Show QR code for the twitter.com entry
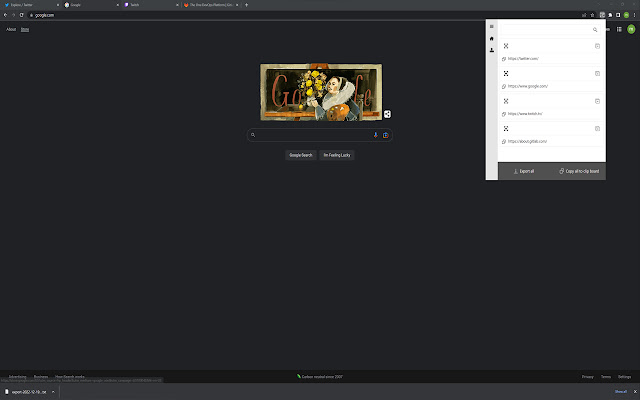 point(506,46)
